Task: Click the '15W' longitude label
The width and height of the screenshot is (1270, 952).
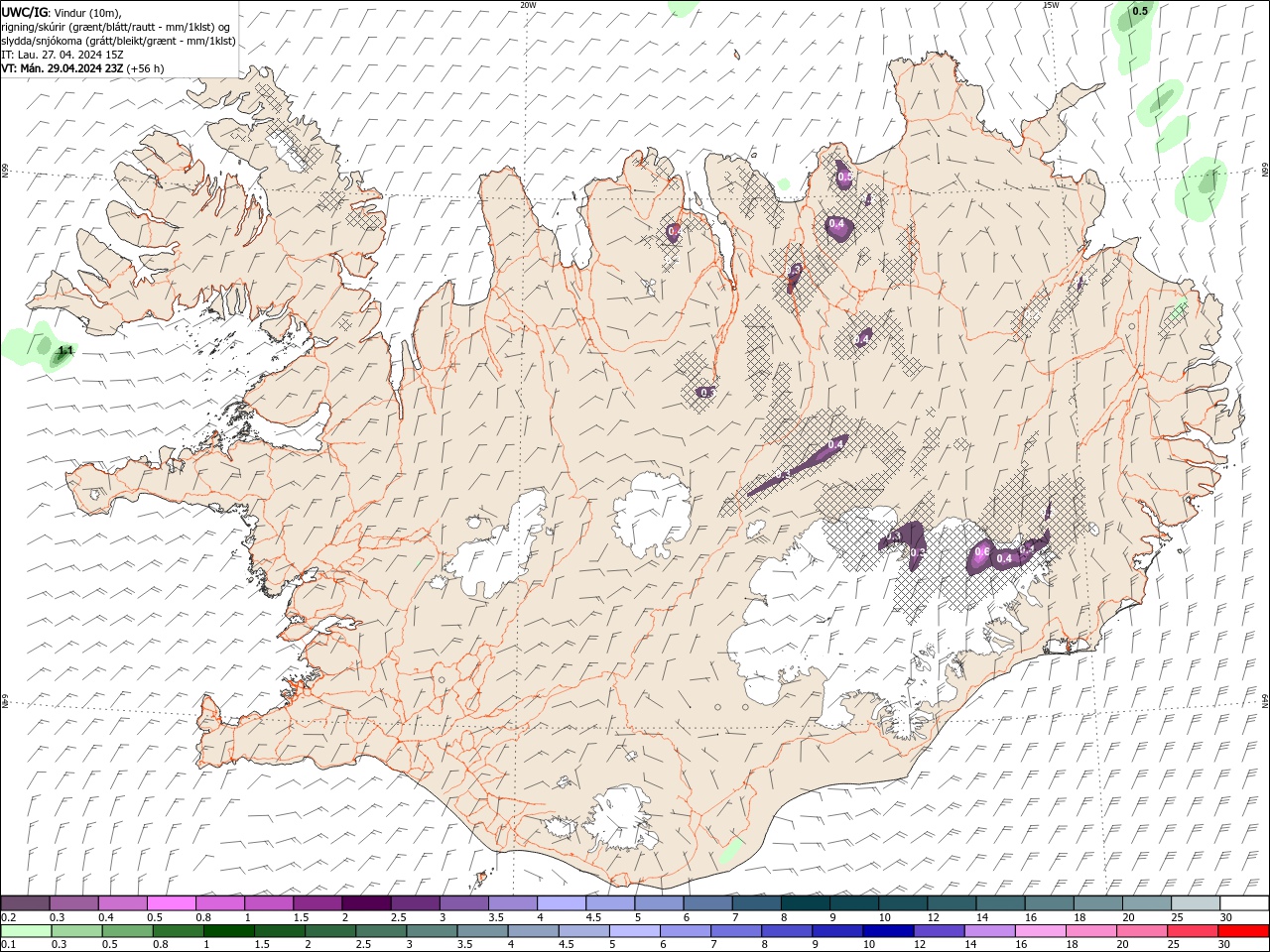Action: (1051, 5)
